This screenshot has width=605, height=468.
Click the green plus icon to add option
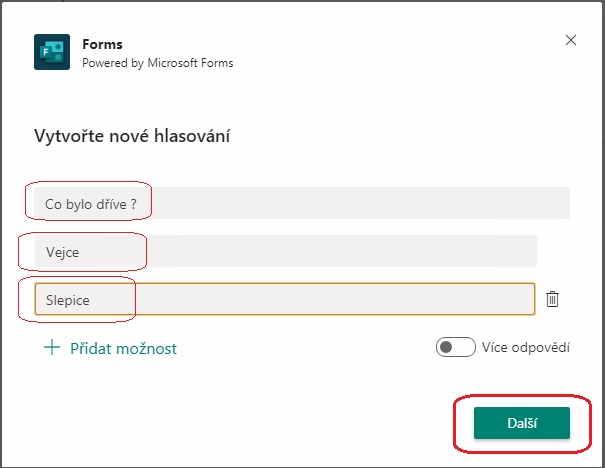click(x=52, y=348)
